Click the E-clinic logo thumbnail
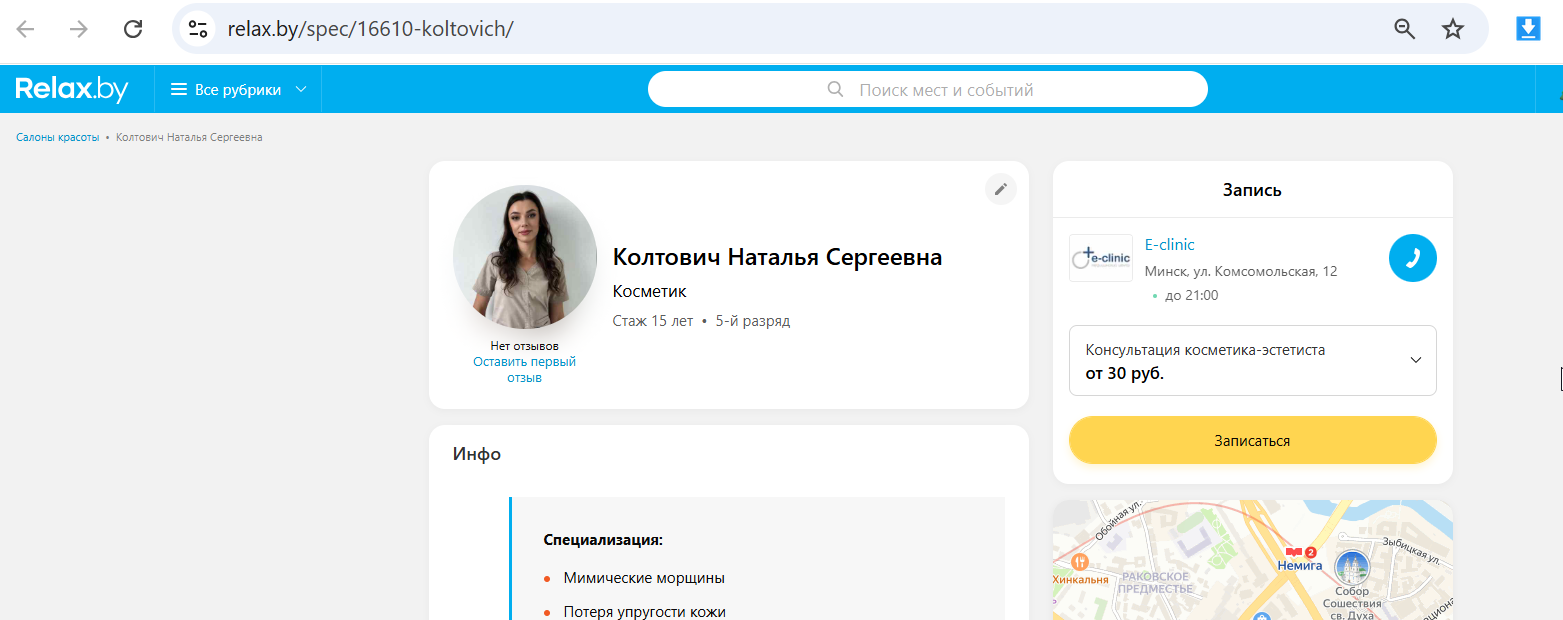1563x620 pixels. 1101,258
